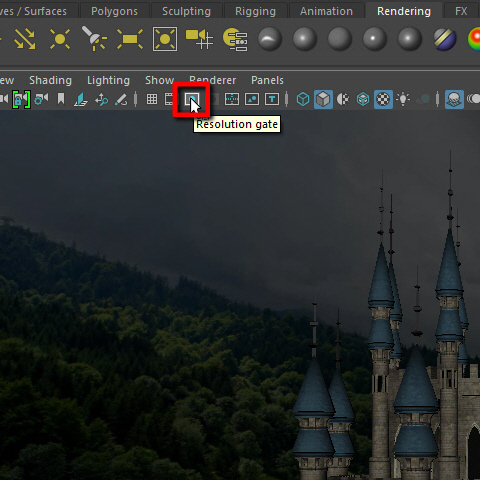This screenshot has height=480, width=480.
Task: Open the Lighting panel menu
Action: (108, 80)
